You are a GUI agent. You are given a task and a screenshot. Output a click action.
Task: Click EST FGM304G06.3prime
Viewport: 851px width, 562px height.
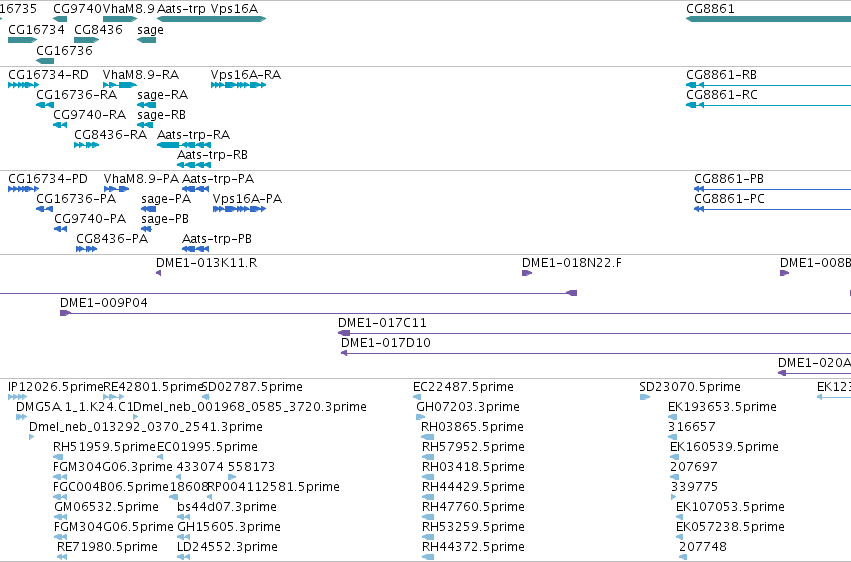pyautogui.click(x=60, y=477)
